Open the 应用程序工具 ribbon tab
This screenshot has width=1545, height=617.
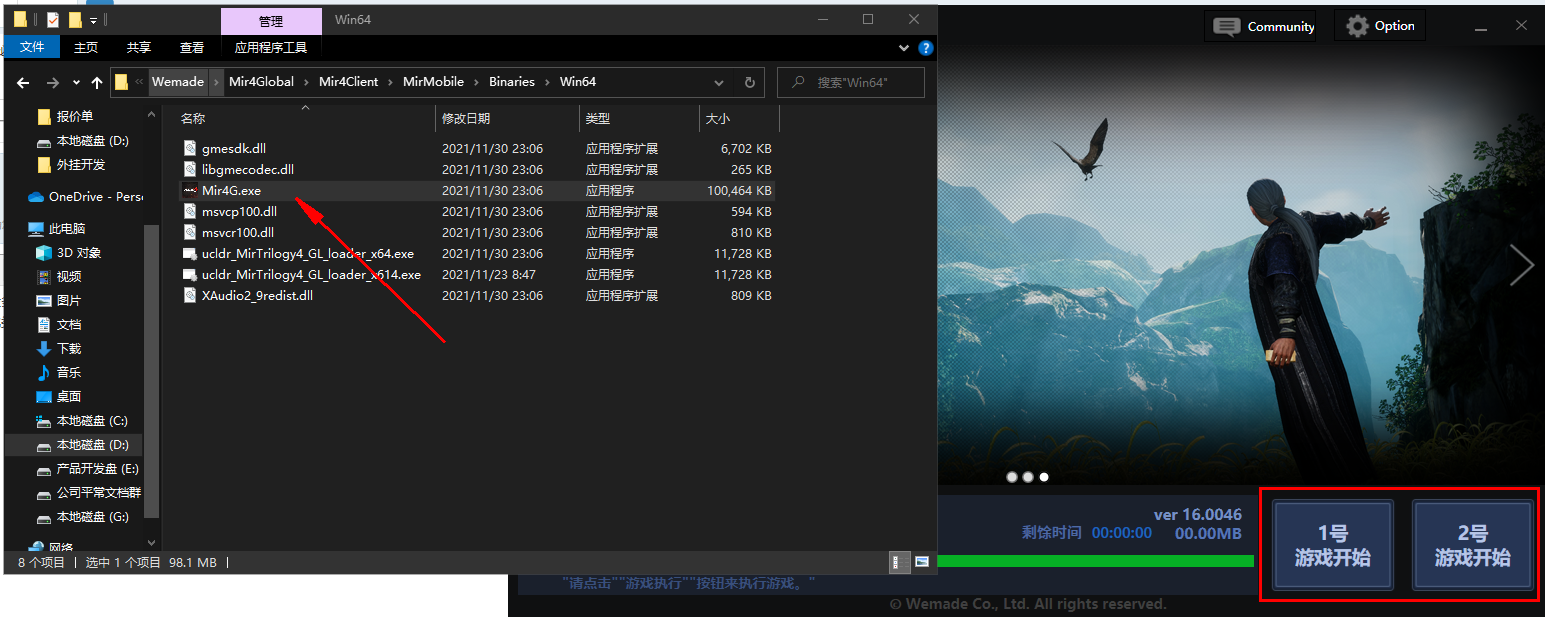pyautogui.click(x=271, y=47)
